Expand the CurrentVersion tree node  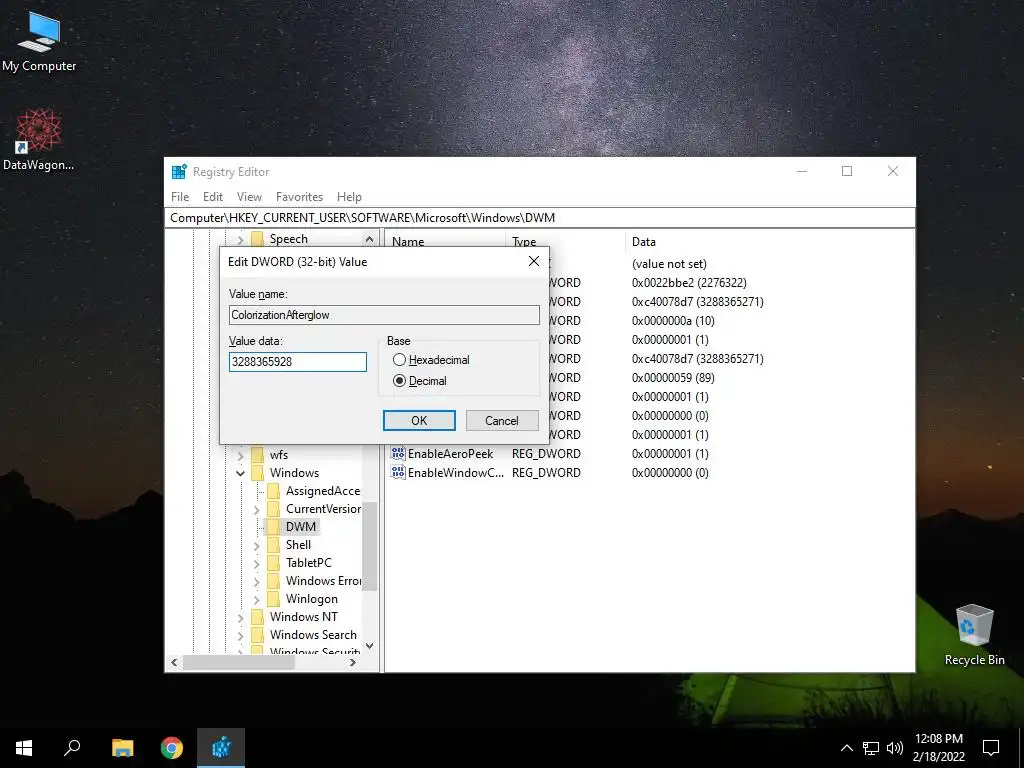[x=257, y=509]
